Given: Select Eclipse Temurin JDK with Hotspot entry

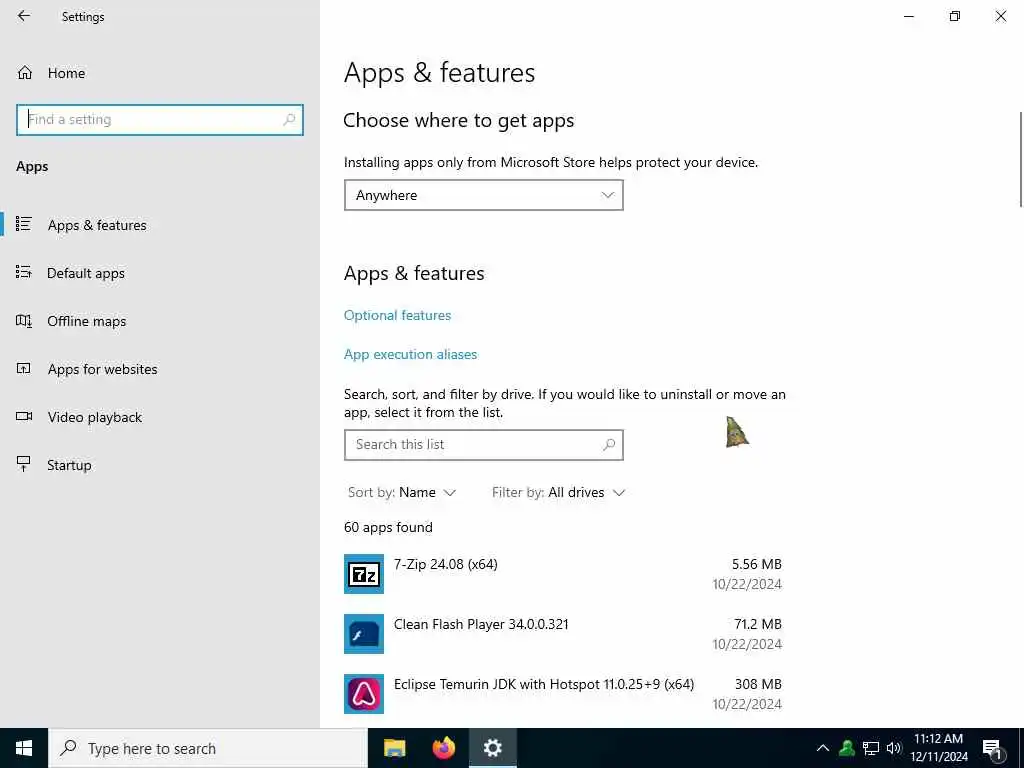Looking at the screenshot, I should click(563, 694).
